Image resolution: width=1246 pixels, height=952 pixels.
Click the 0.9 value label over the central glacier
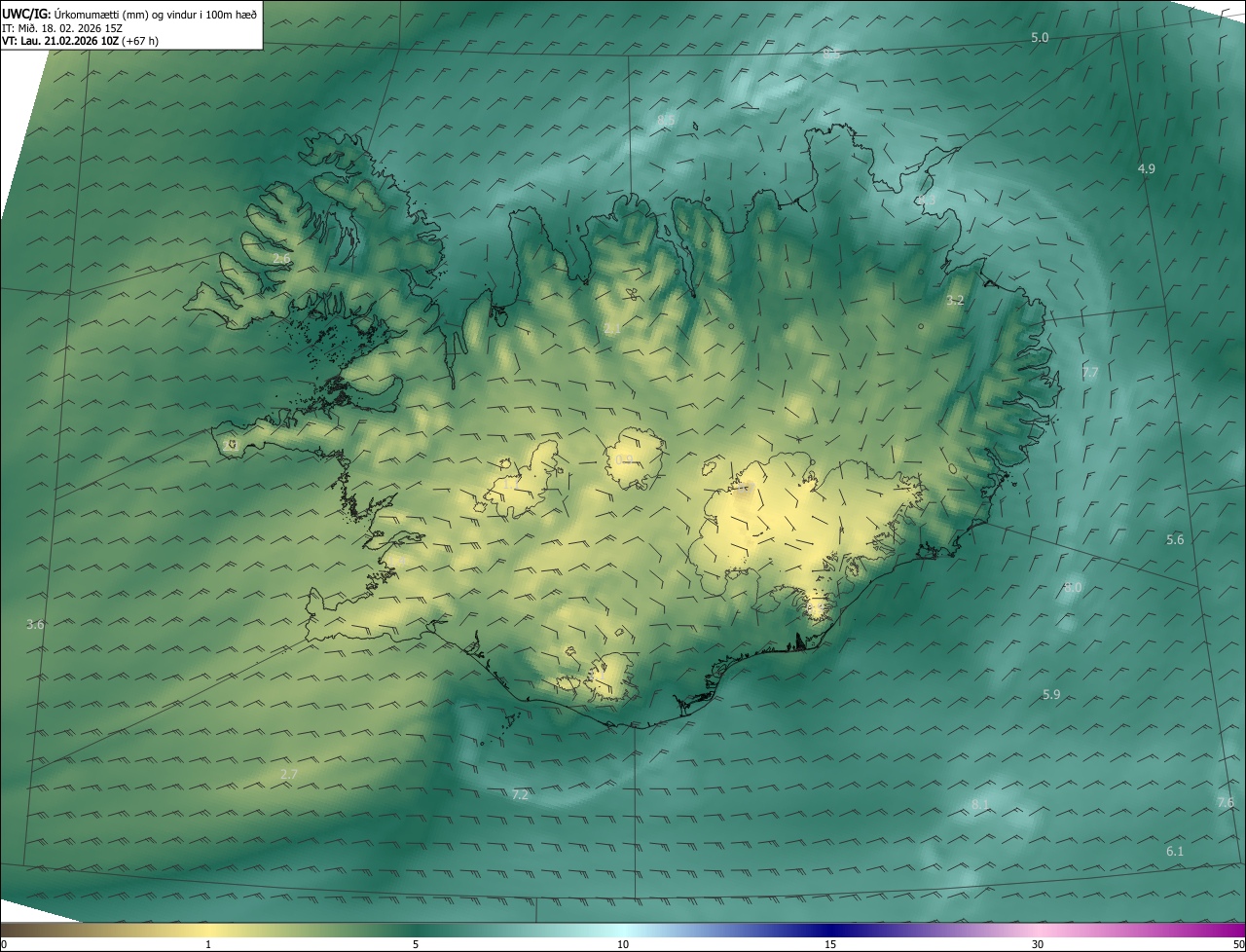[x=623, y=460]
